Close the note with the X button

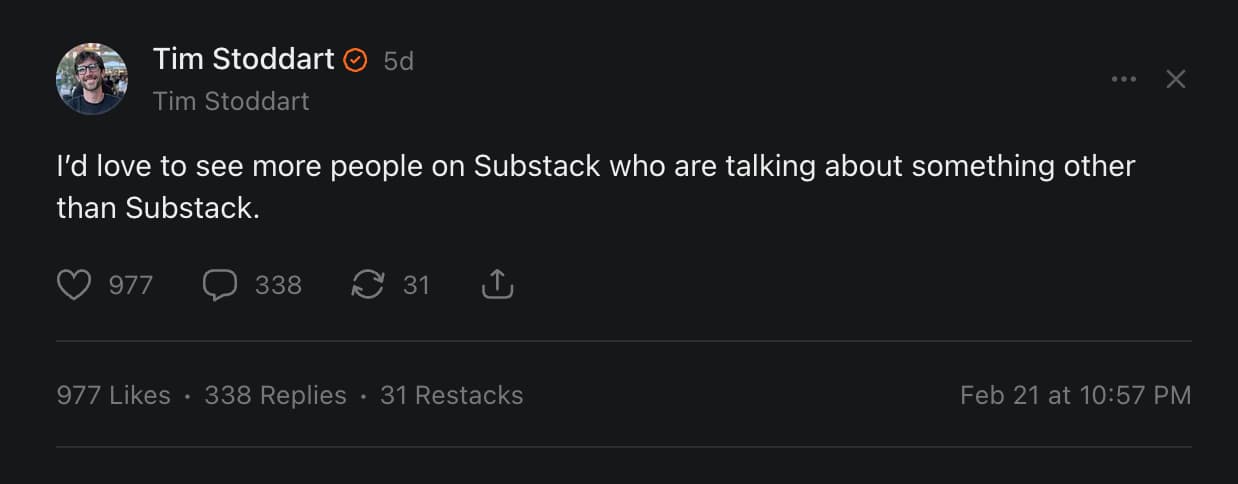1176,79
